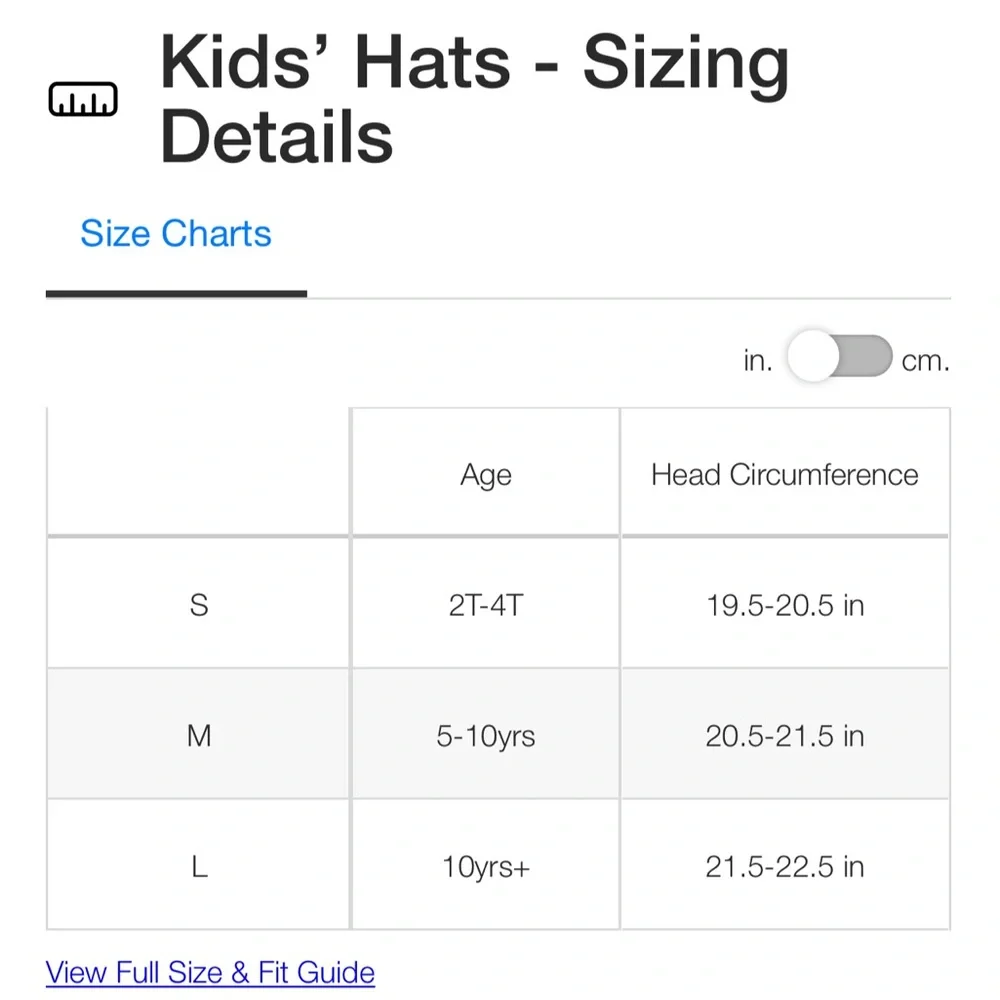Click the Kids' Hats Sizing Details heading
Viewport: 1000px width, 1000px height.
tap(474, 99)
